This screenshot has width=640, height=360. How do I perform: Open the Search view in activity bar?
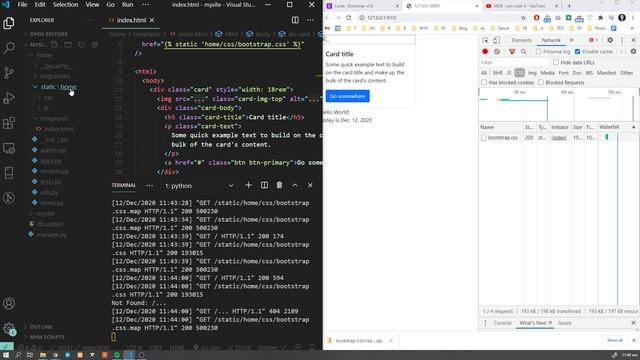[x=9, y=48]
